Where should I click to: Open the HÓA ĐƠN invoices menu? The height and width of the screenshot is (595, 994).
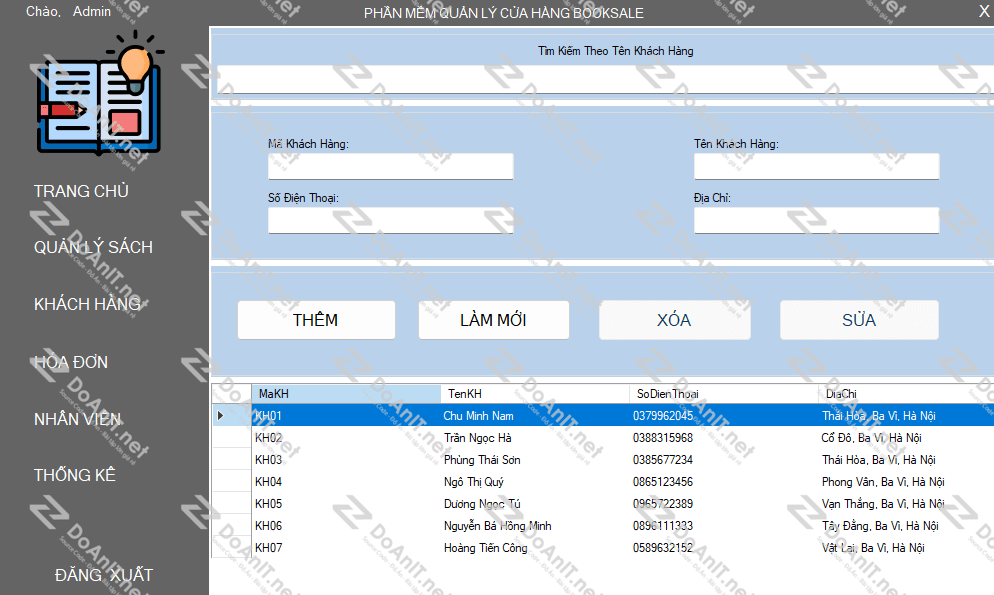coord(71,362)
